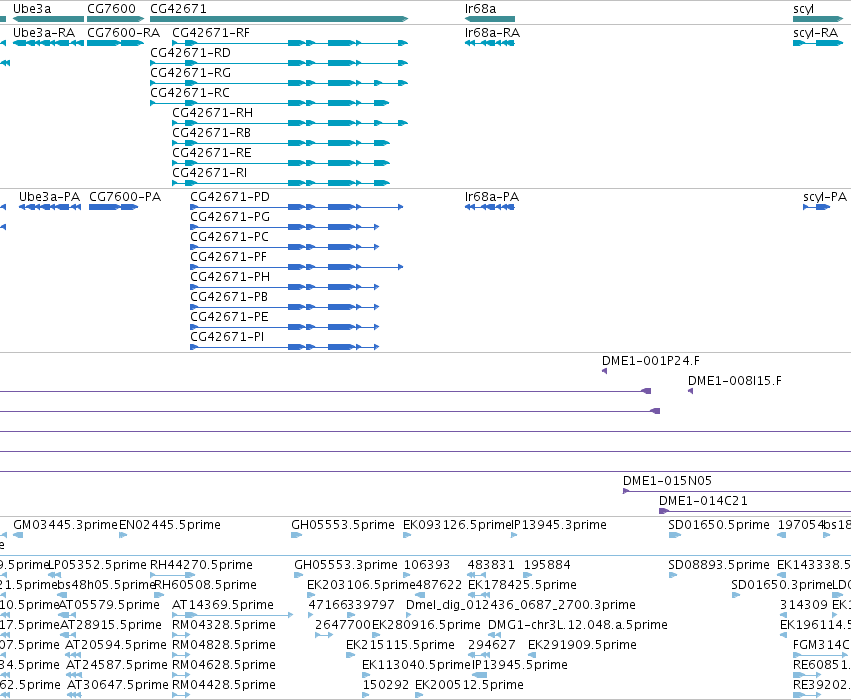Select transcript CG42671-RC
This screenshot has width=851, height=700.
pyautogui.click(x=190, y=93)
